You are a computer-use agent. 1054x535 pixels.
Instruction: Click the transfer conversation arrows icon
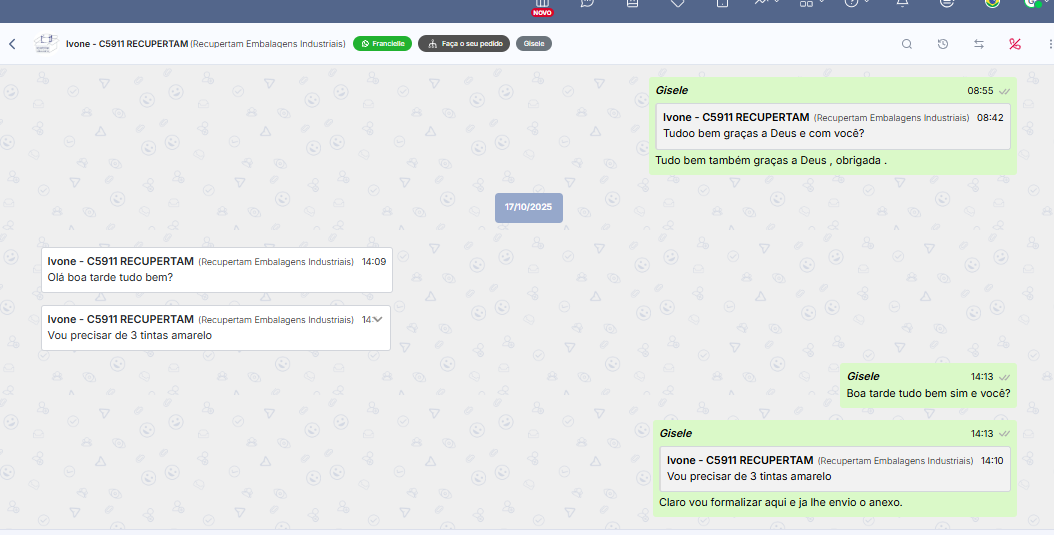979,44
